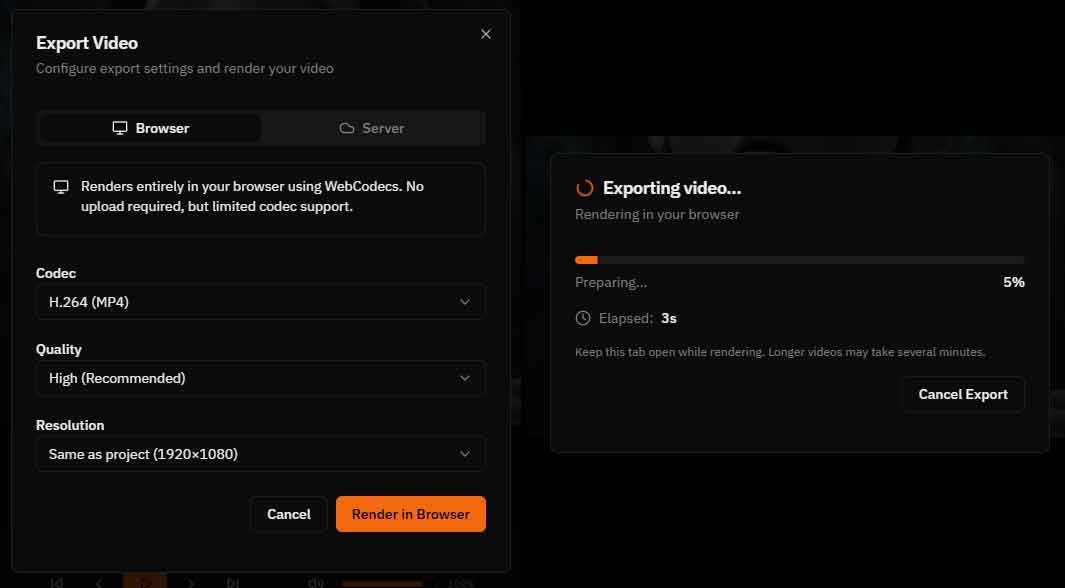Click Render in Browser
This screenshot has width=1065, height=588.
410,514
